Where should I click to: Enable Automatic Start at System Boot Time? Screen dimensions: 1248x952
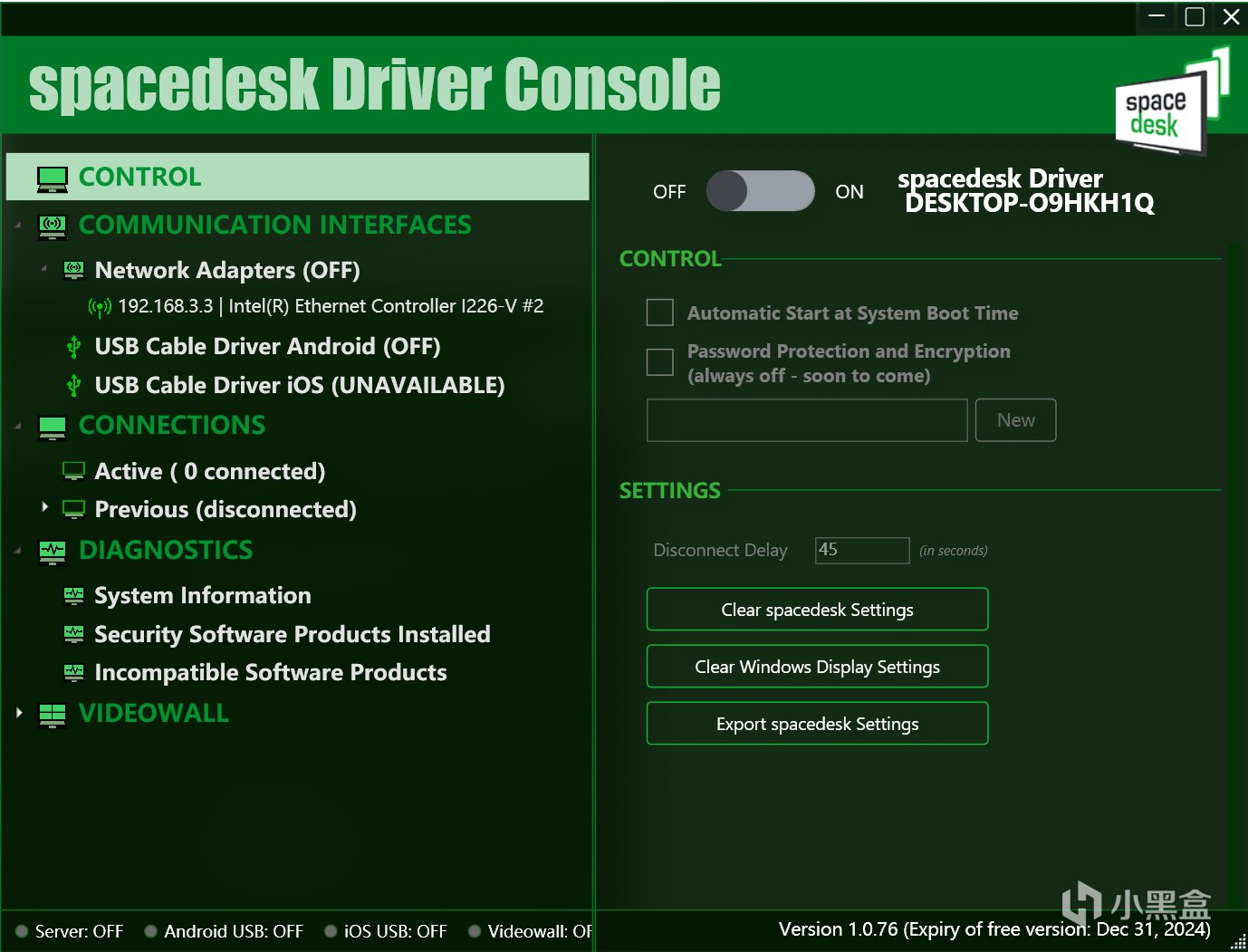(660, 313)
